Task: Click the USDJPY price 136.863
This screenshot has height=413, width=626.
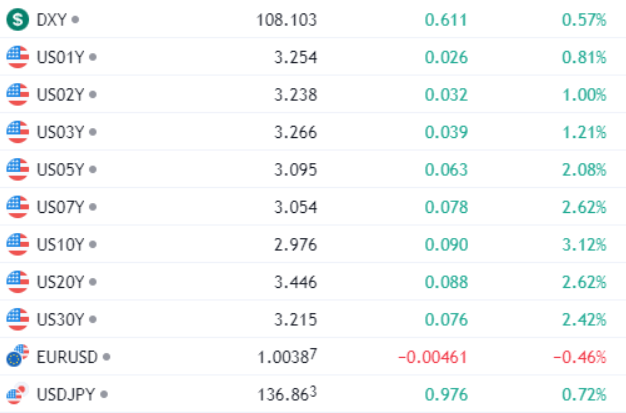Action: [x=287, y=394]
